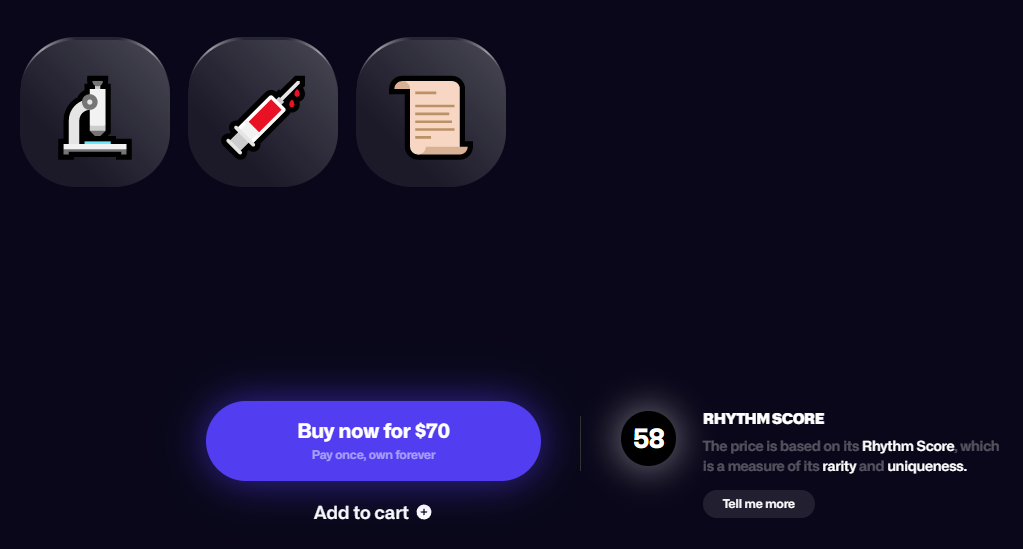1023x549 pixels.
Task: Select the highlighted word uniqueness
Action: [926, 466]
